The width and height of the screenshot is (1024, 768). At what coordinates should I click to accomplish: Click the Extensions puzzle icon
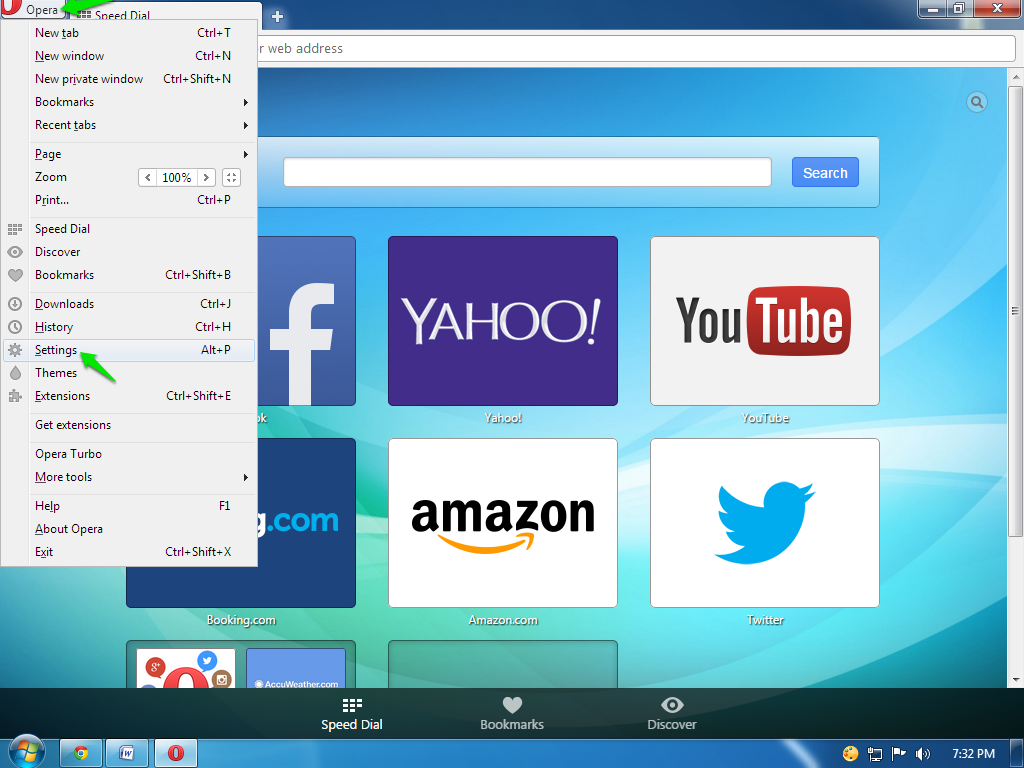[x=15, y=396]
